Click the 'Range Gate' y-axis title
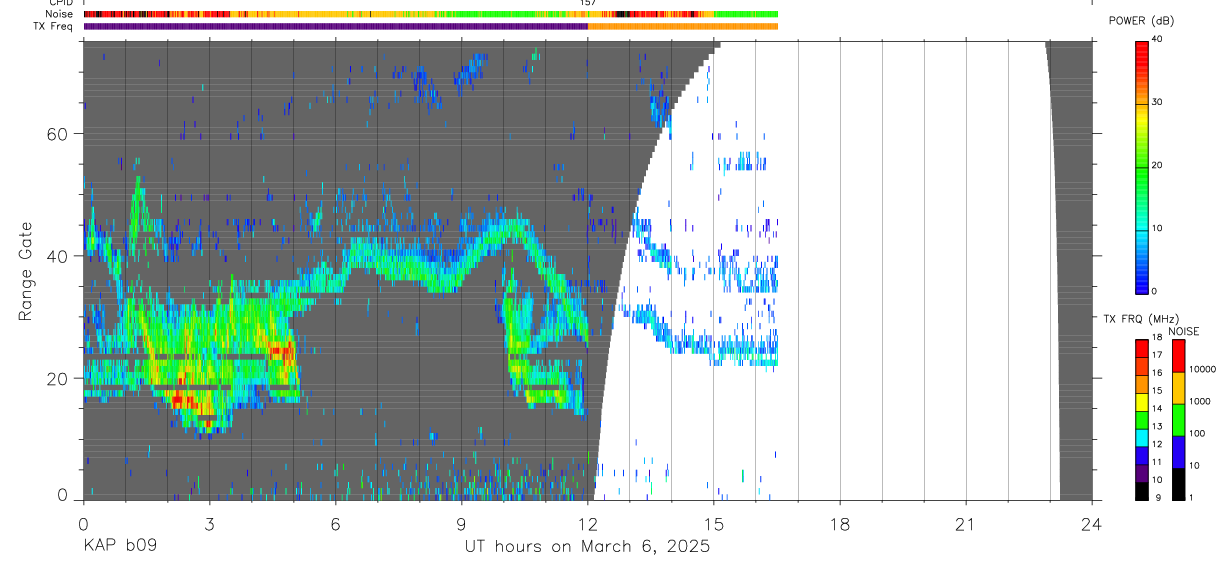1228x567 pixels. coord(26,271)
